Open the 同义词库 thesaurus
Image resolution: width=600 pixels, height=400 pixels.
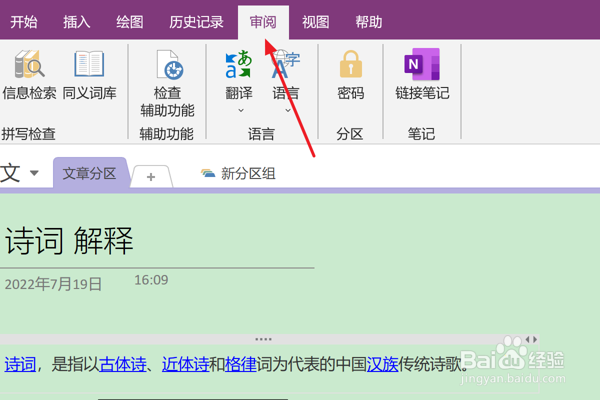(89, 75)
